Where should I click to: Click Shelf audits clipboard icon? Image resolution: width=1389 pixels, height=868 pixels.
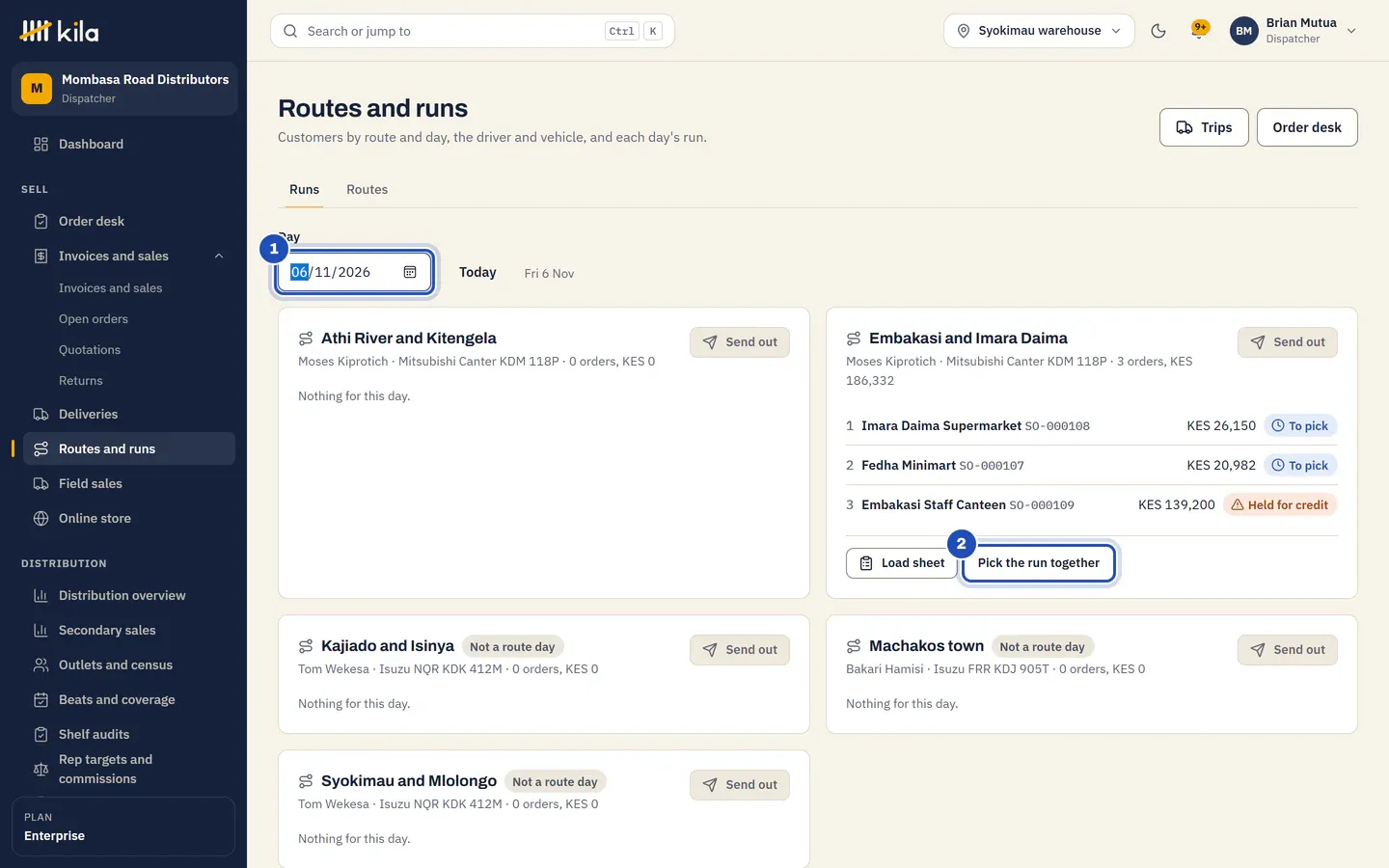tap(41, 734)
